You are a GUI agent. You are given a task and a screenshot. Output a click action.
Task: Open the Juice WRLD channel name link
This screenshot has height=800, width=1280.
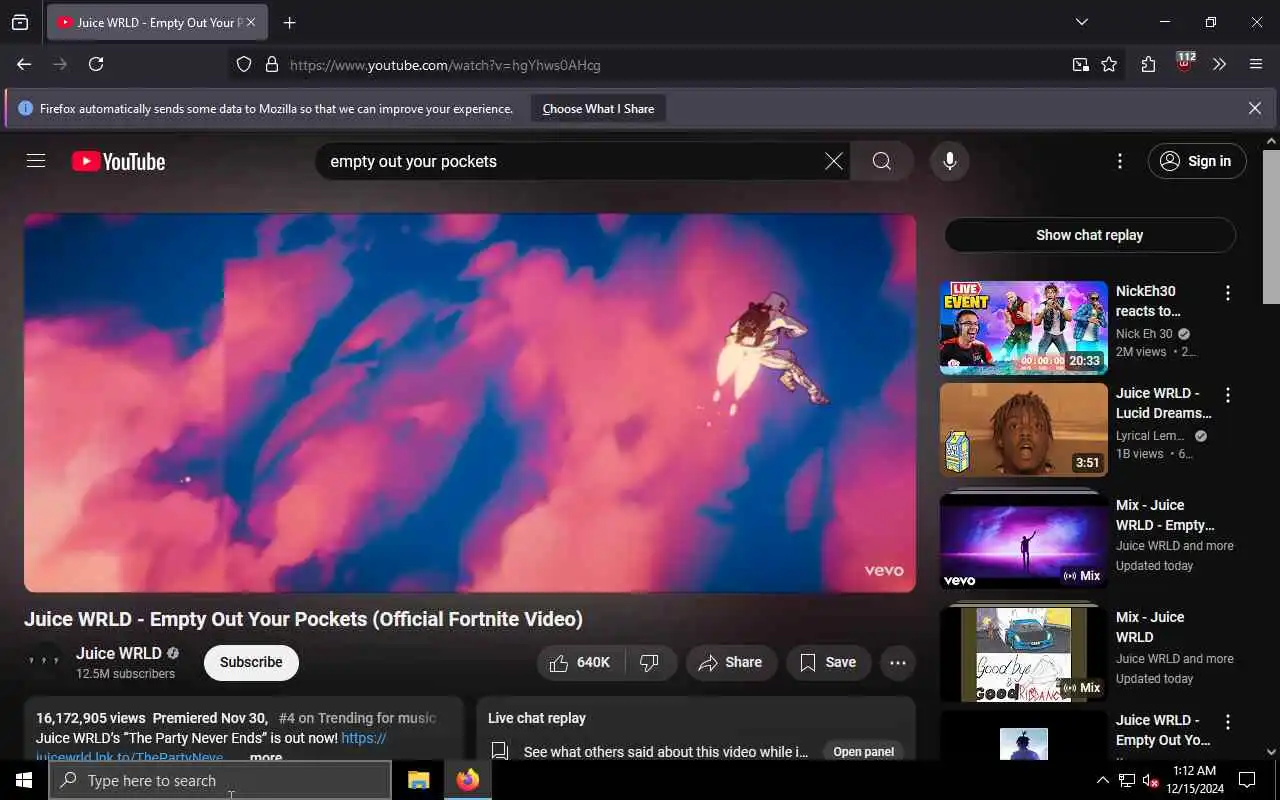pos(118,653)
